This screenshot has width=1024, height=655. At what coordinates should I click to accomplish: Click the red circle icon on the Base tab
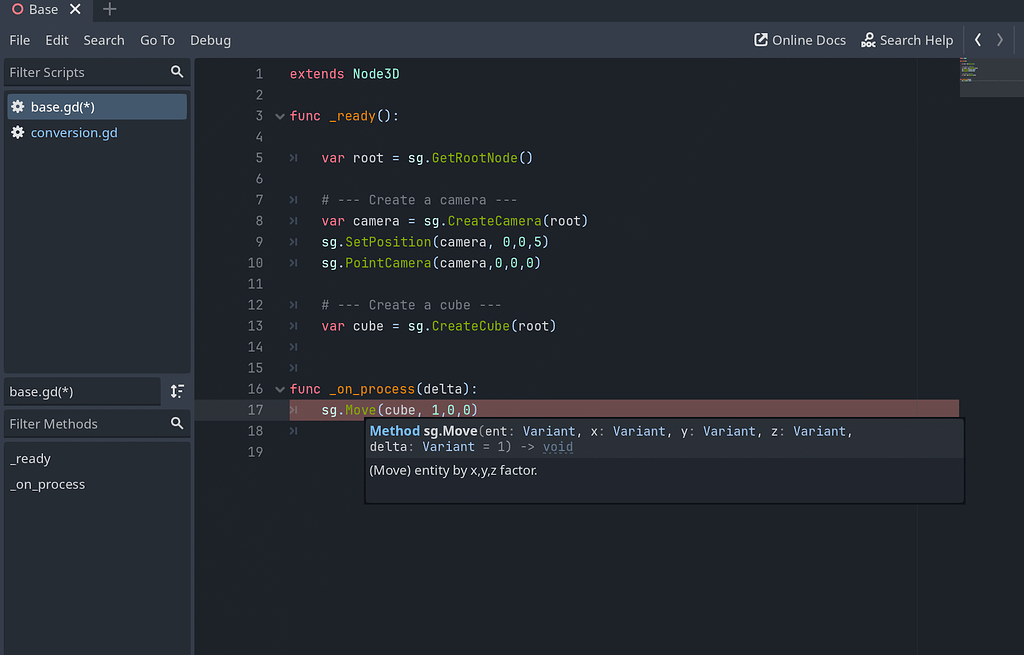coord(18,9)
